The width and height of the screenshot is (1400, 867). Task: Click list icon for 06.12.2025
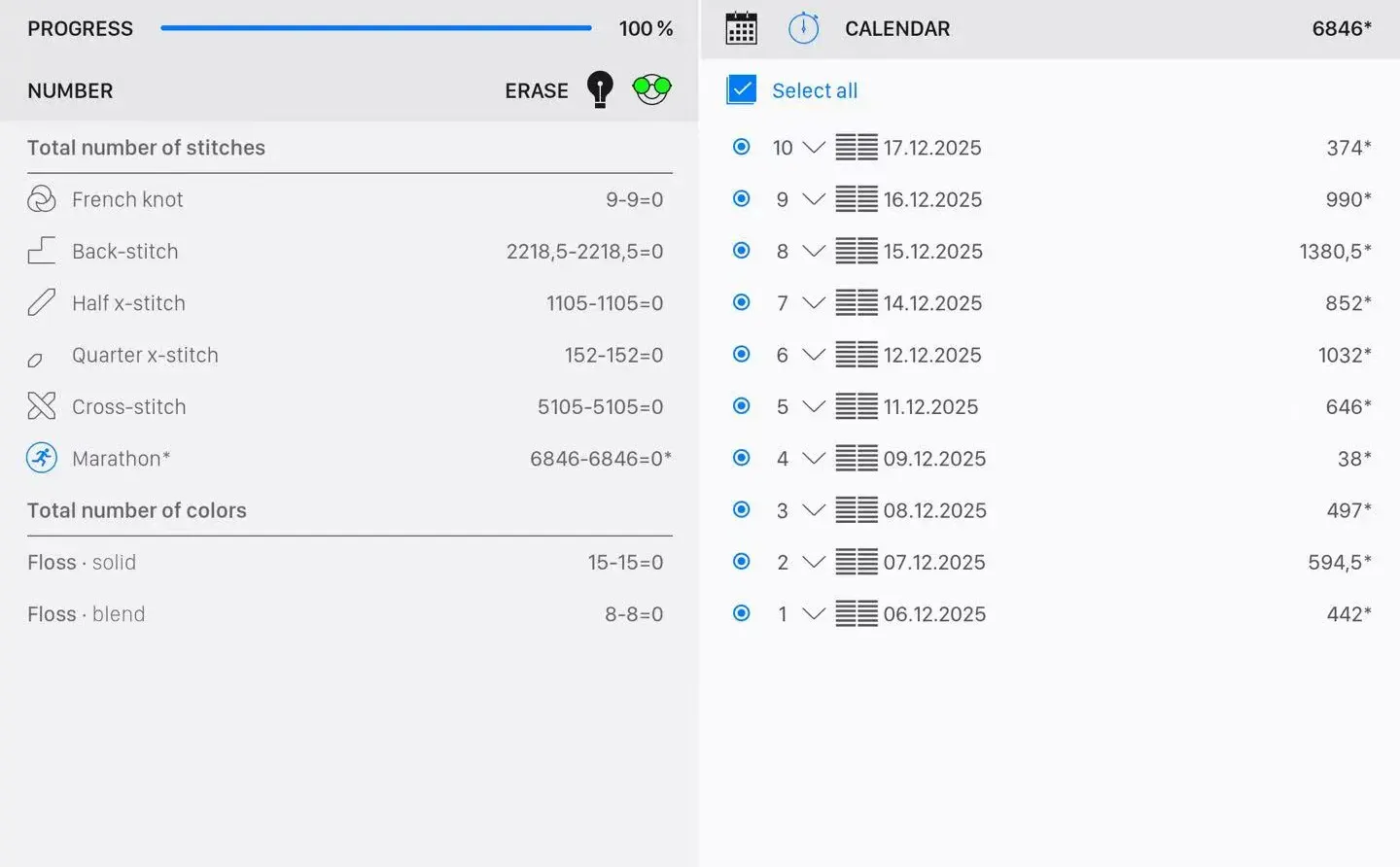coord(857,613)
